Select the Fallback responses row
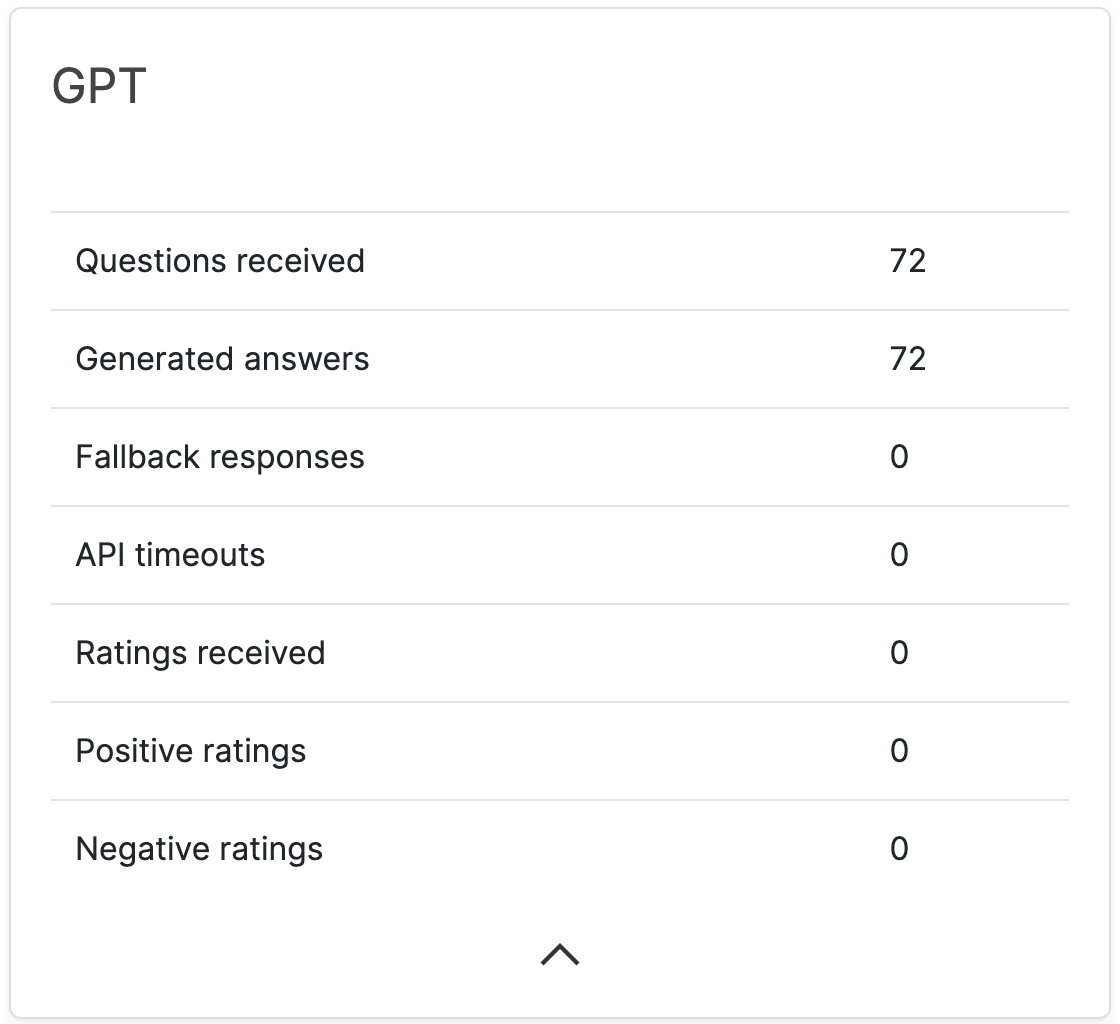Image resolution: width=1120 pixels, height=1024 pixels. tap(559, 456)
